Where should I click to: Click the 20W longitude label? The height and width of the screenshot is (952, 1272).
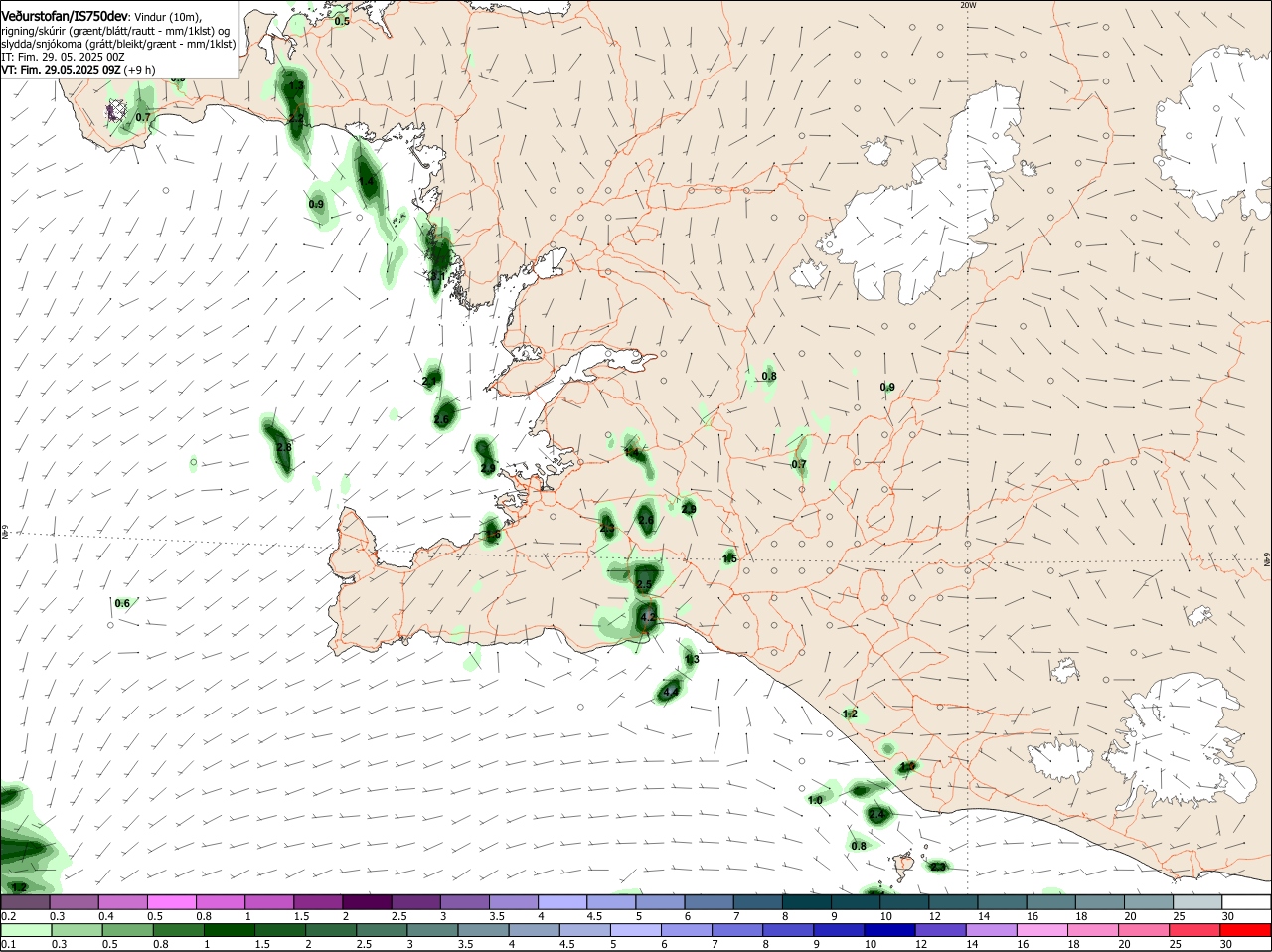pyautogui.click(x=968, y=5)
